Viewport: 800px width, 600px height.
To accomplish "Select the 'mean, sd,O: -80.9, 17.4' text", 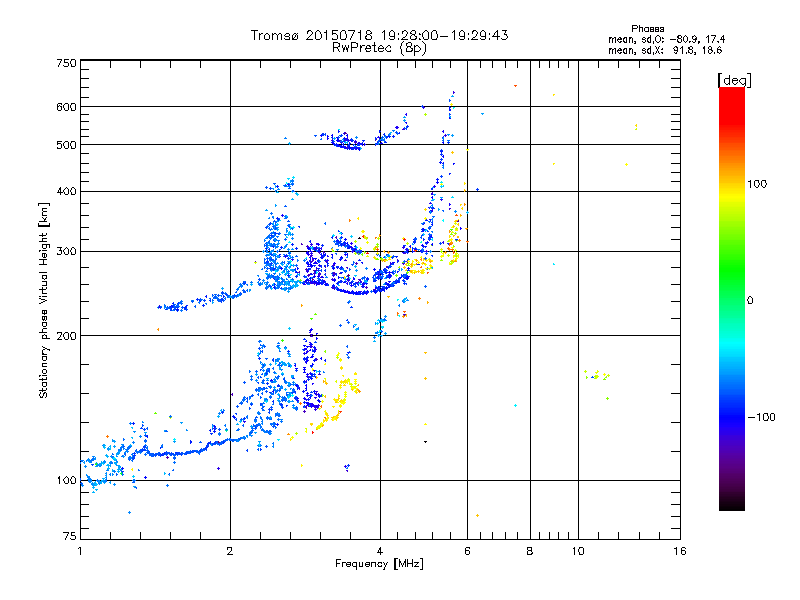I will (666, 39).
